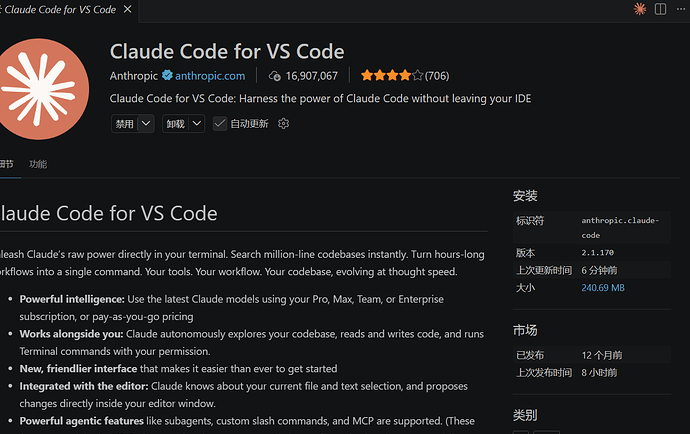The image size is (690, 434).
Task: Open the extension settings gear
Action: pyautogui.click(x=283, y=124)
